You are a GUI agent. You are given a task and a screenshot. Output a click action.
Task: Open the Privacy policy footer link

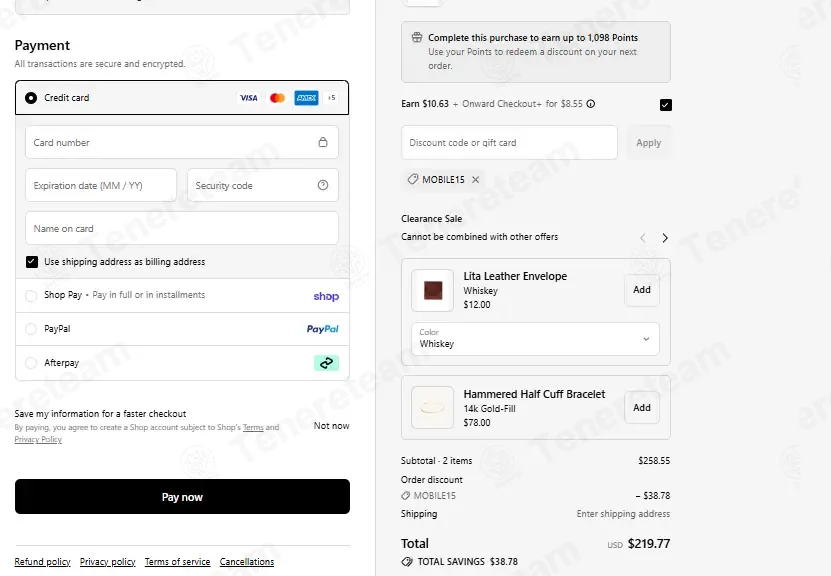pyautogui.click(x=108, y=562)
